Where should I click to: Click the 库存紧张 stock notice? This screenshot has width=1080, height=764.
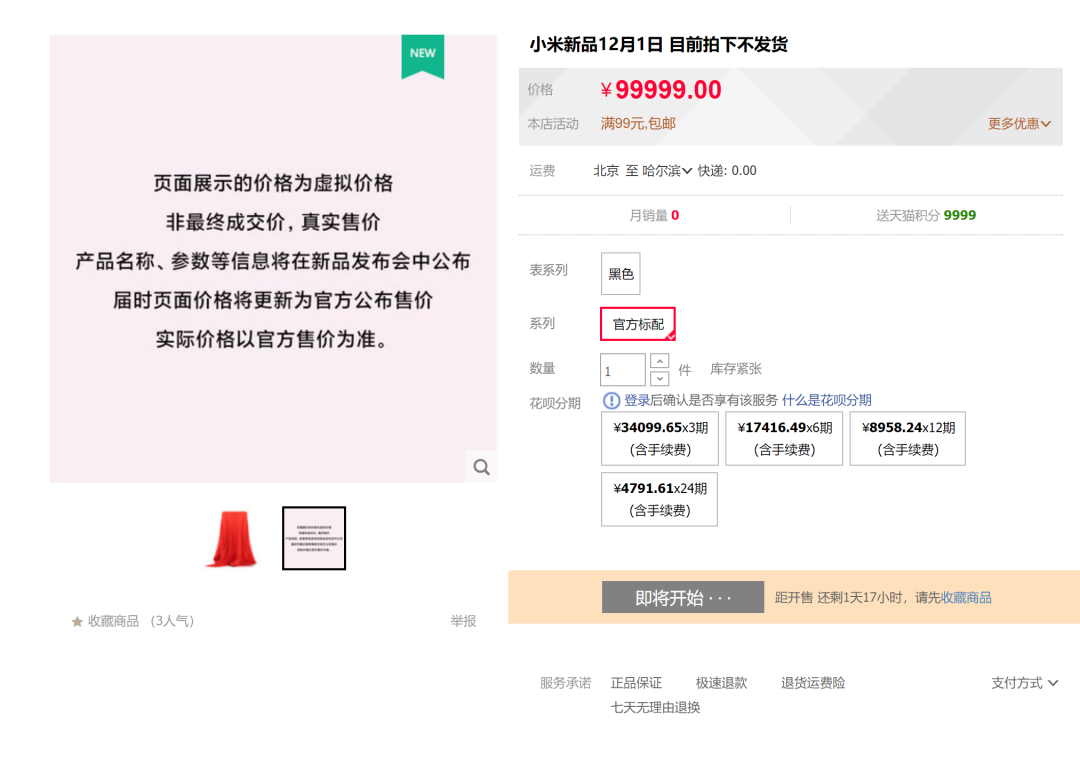pos(736,369)
